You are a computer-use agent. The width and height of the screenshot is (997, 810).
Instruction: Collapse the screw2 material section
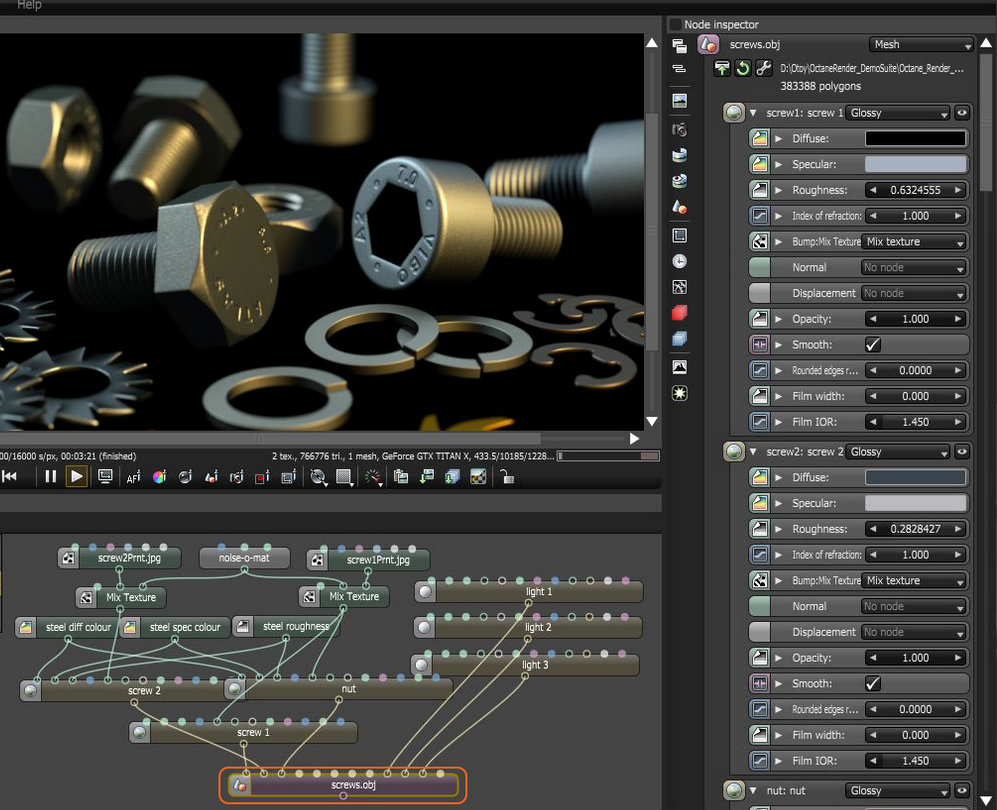[753, 451]
